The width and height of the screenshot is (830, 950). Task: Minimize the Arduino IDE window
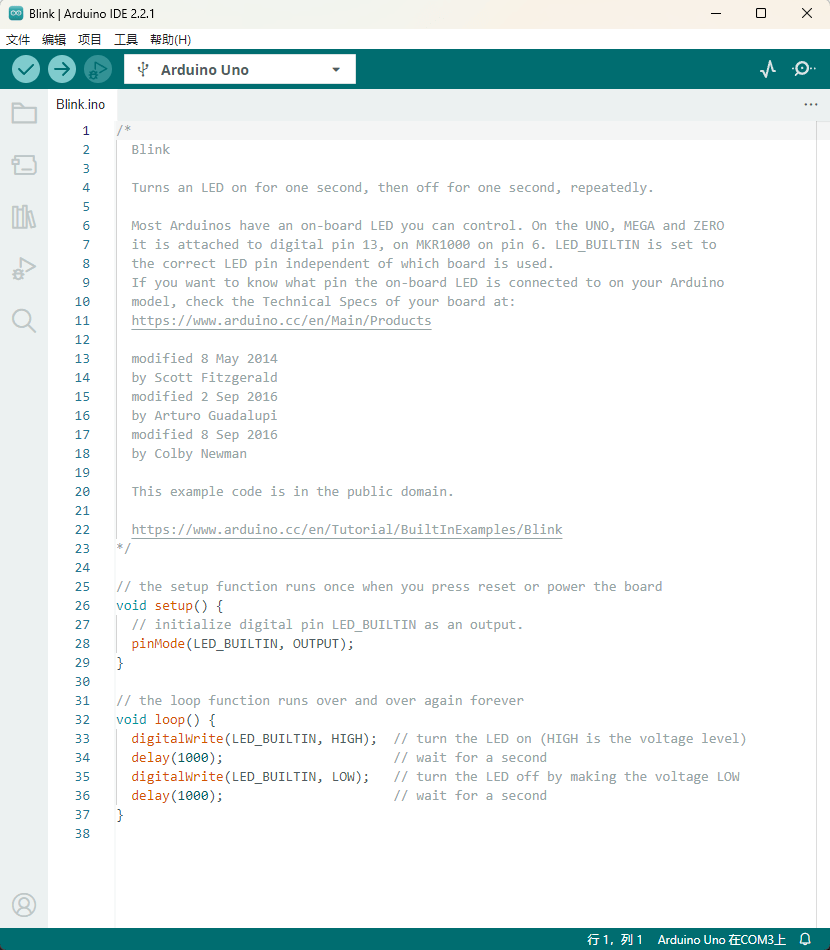(x=715, y=13)
